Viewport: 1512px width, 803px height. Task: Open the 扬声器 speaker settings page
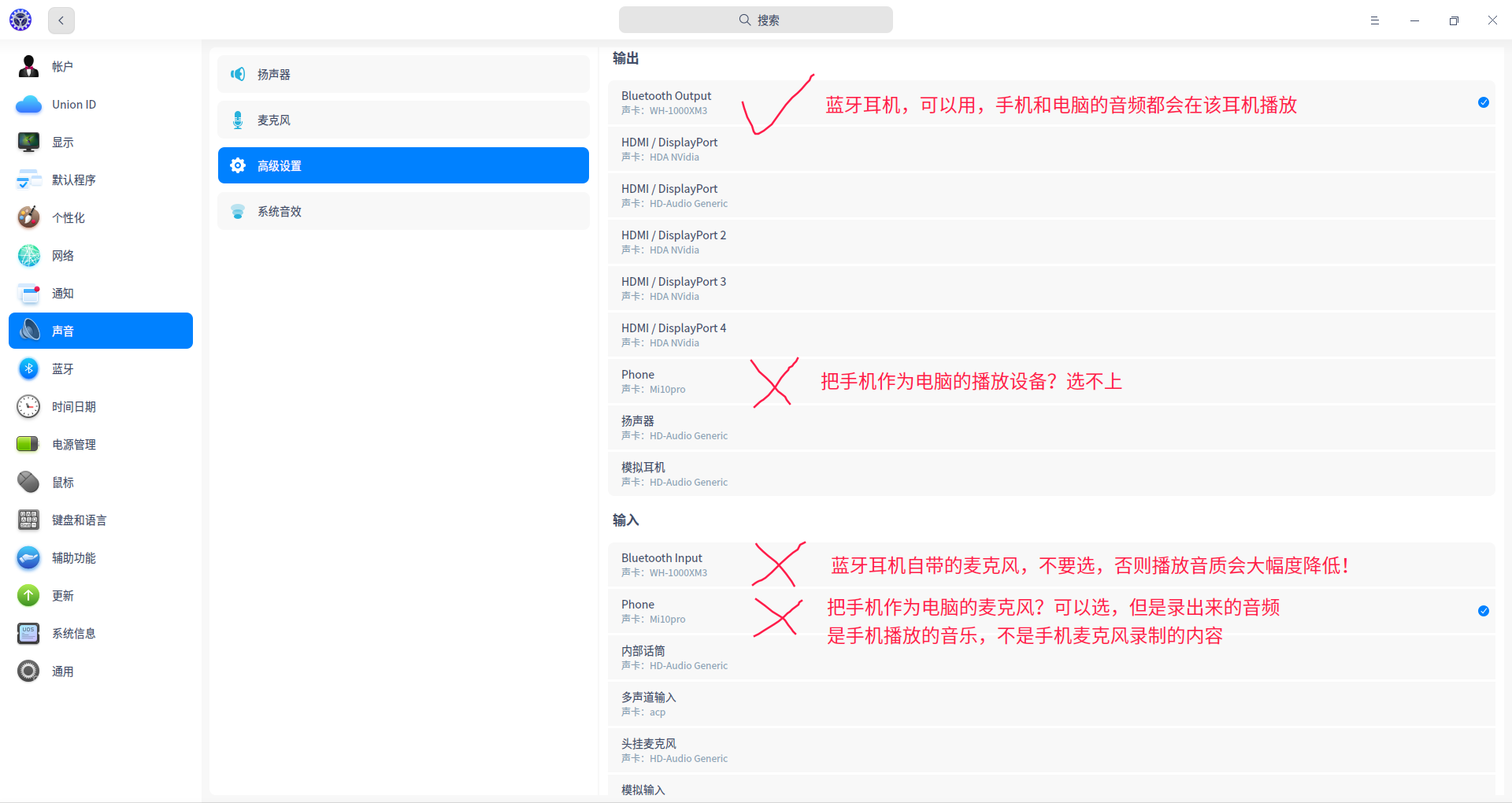(x=403, y=74)
